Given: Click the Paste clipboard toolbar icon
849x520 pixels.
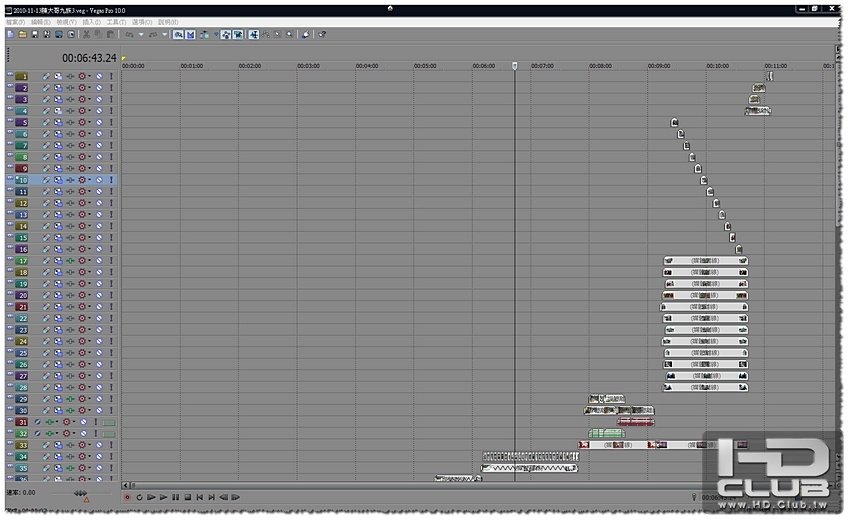Looking at the screenshot, I should click(110, 34).
